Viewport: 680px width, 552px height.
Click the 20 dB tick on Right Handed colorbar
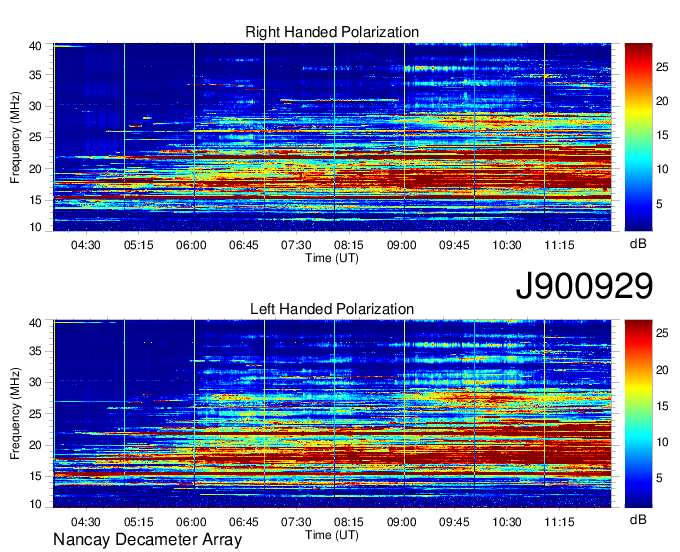662,101
